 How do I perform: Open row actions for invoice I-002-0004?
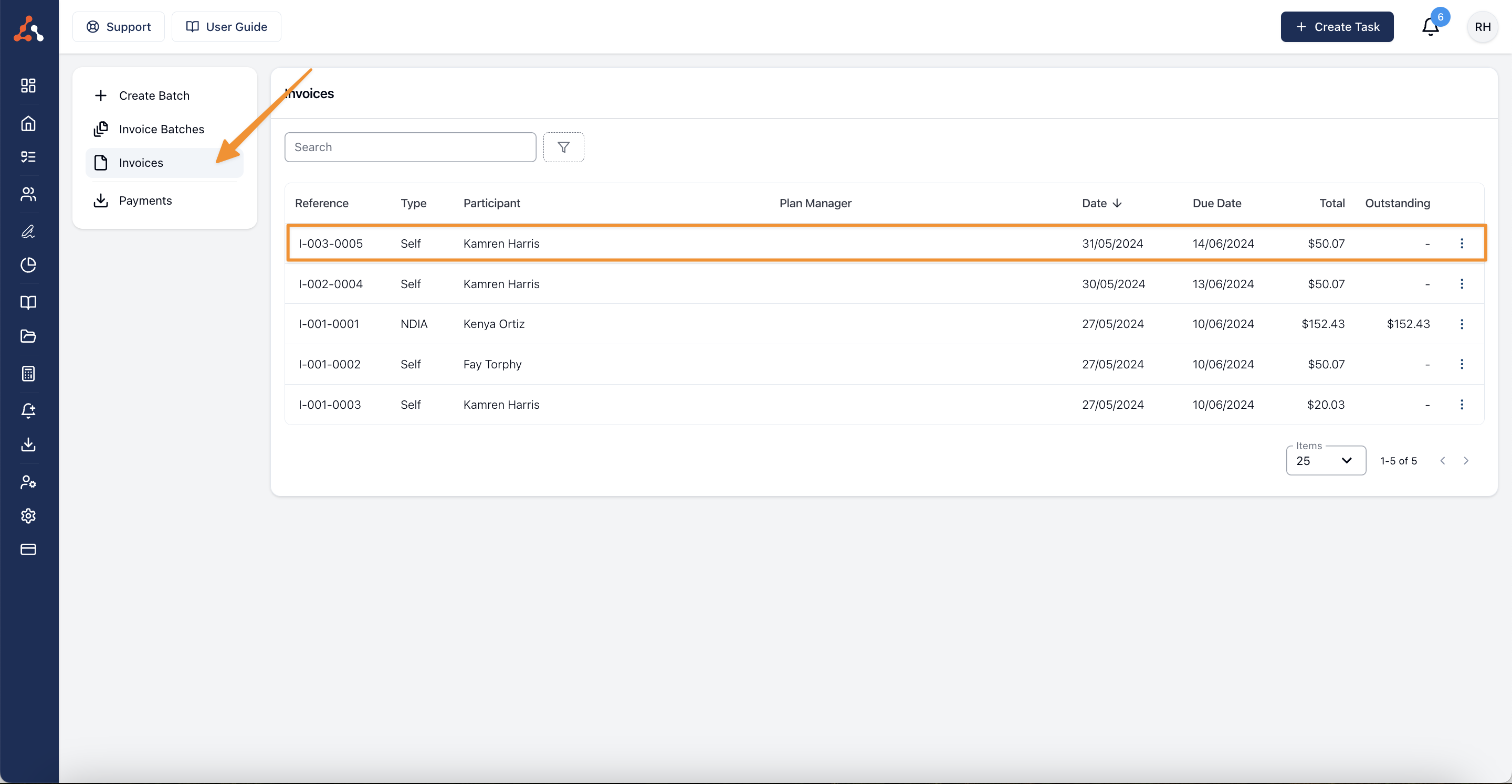(x=1462, y=283)
